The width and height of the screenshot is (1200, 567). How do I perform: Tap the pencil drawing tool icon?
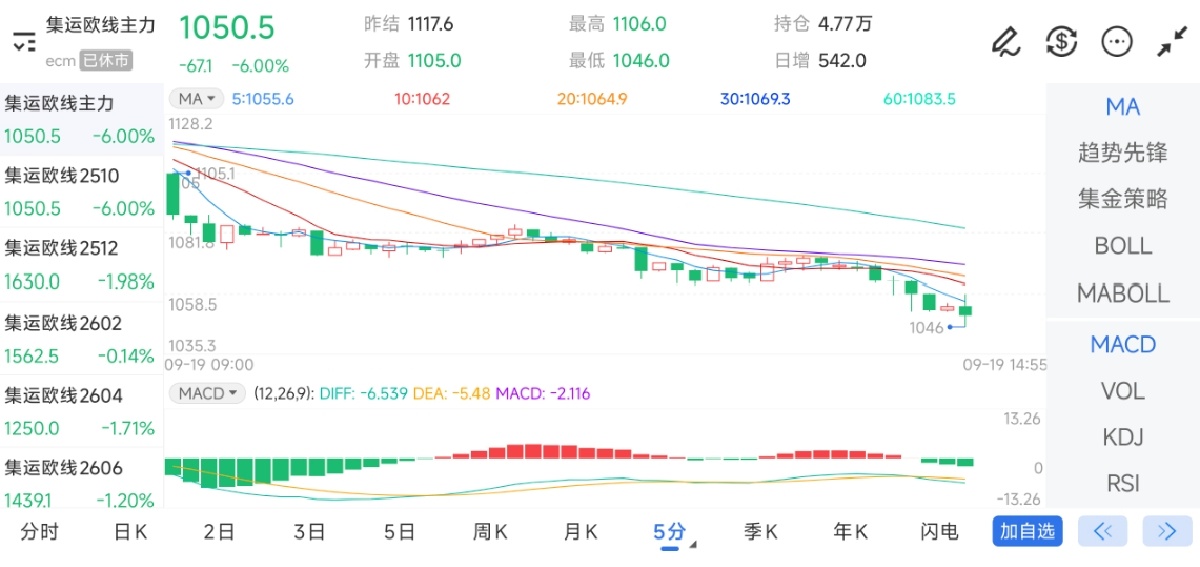1004,42
